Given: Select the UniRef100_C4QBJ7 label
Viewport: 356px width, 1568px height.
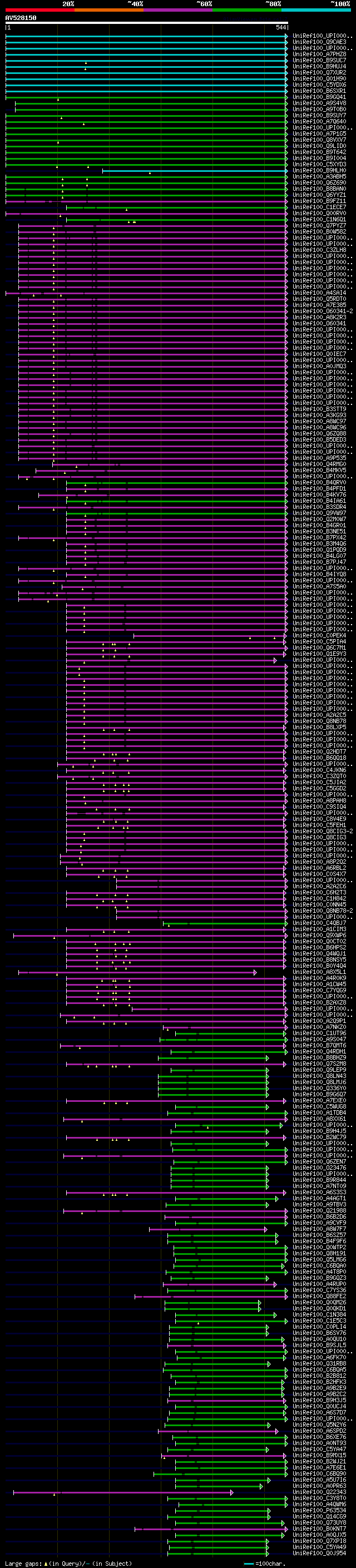Looking at the screenshot, I should pyautogui.click(x=319, y=923).
